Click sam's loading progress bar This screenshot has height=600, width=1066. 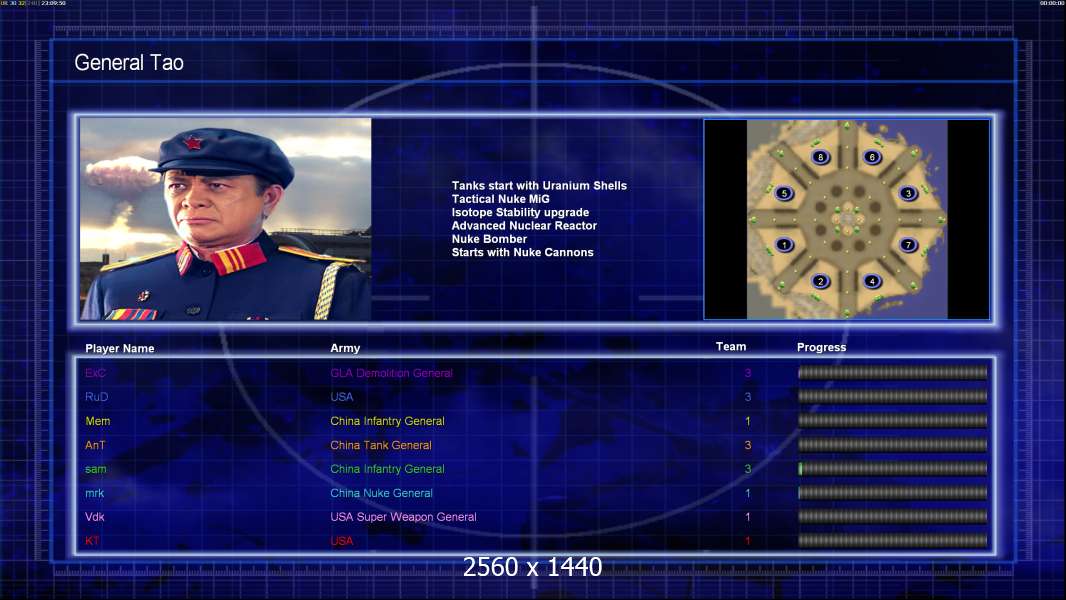pyautogui.click(x=893, y=469)
